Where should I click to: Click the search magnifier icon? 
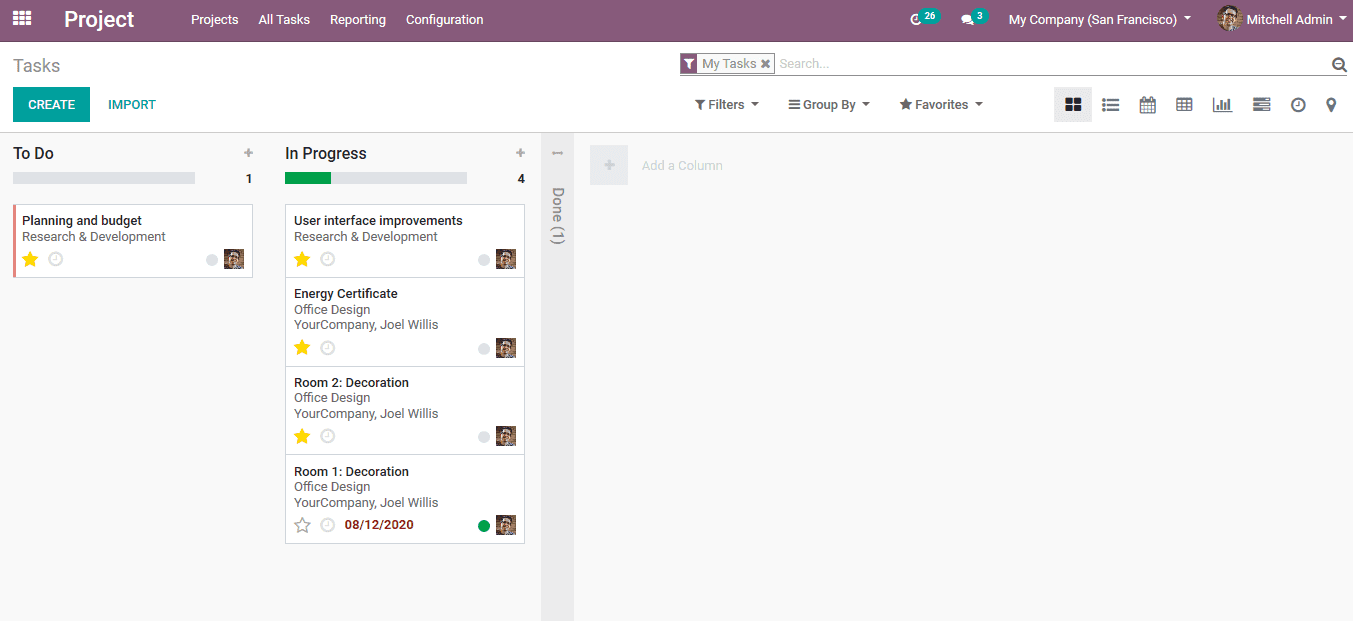(x=1339, y=64)
